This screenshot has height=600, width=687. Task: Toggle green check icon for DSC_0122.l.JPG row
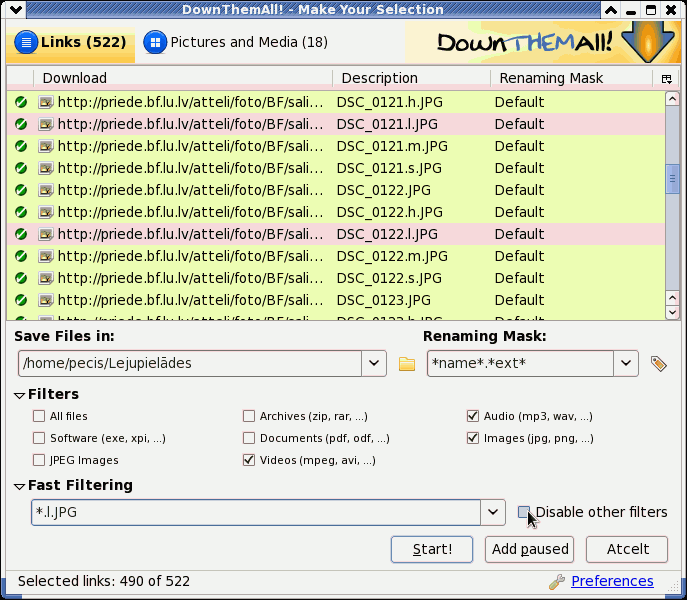coord(21,234)
